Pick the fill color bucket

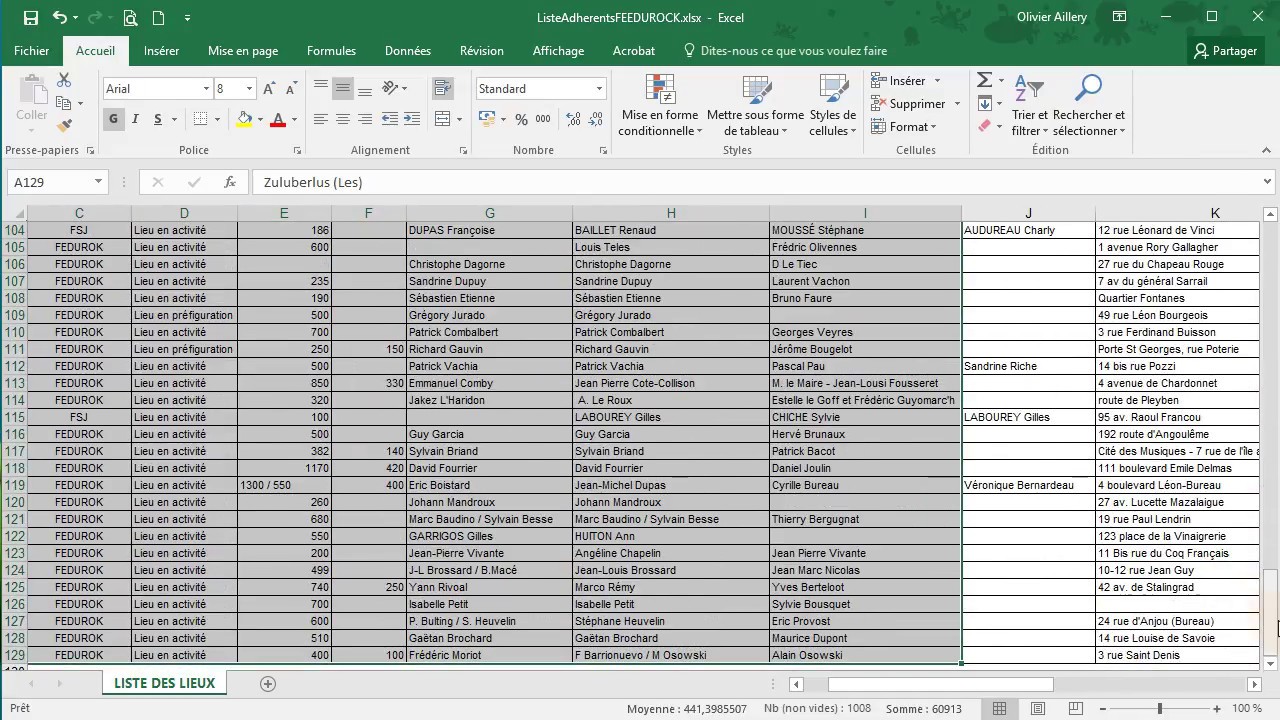tap(244, 119)
